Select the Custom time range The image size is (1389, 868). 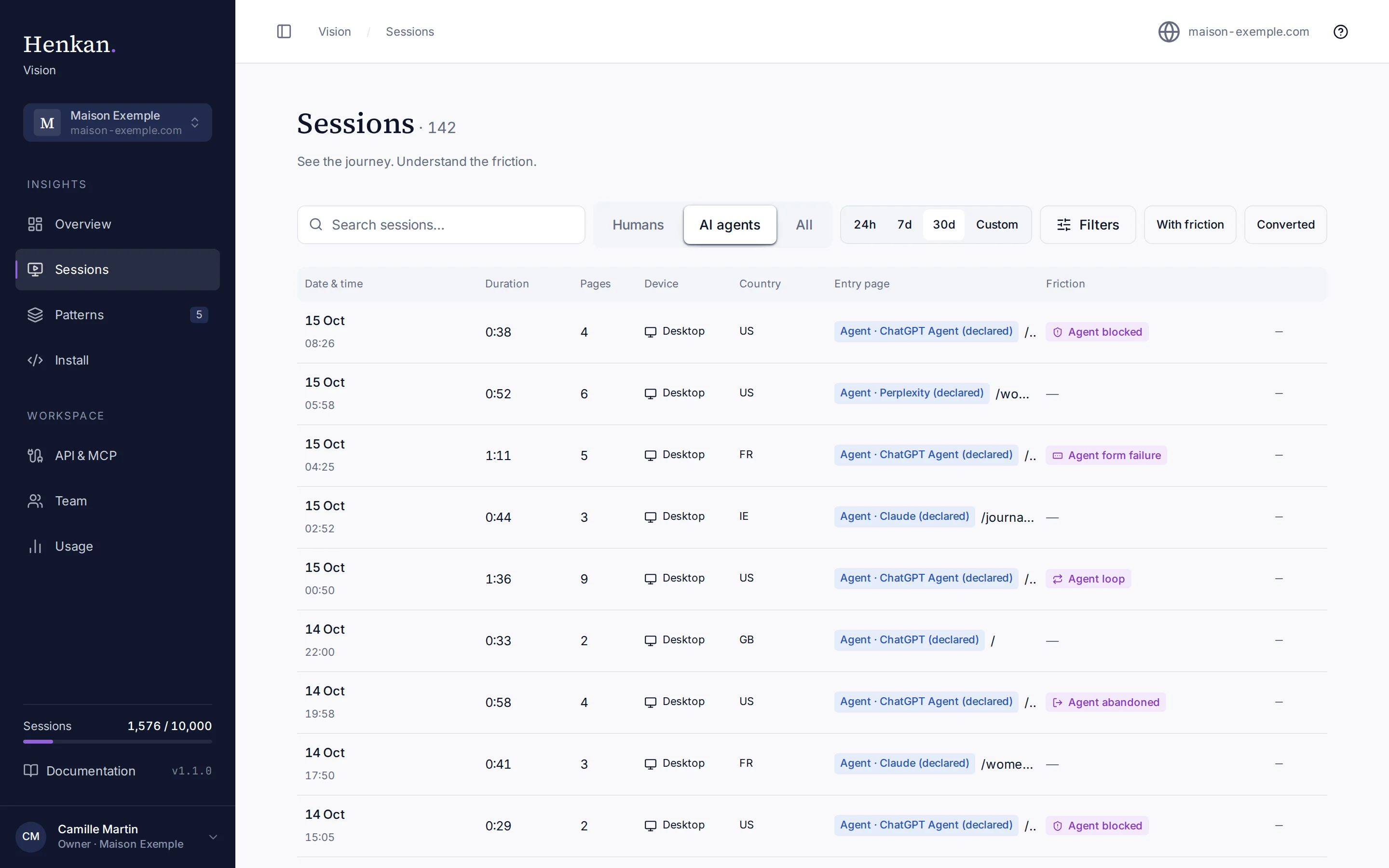click(x=997, y=224)
